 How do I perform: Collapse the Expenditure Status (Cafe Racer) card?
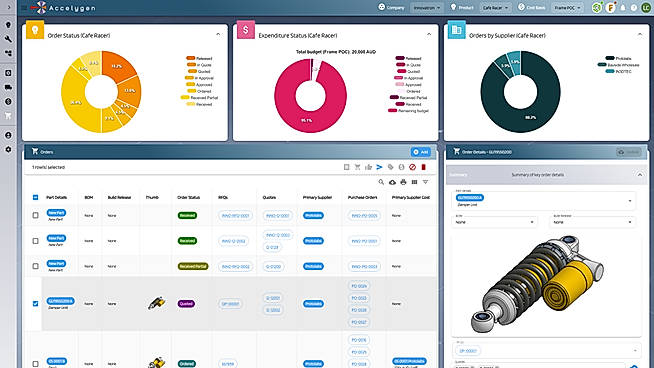coord(429,35)
